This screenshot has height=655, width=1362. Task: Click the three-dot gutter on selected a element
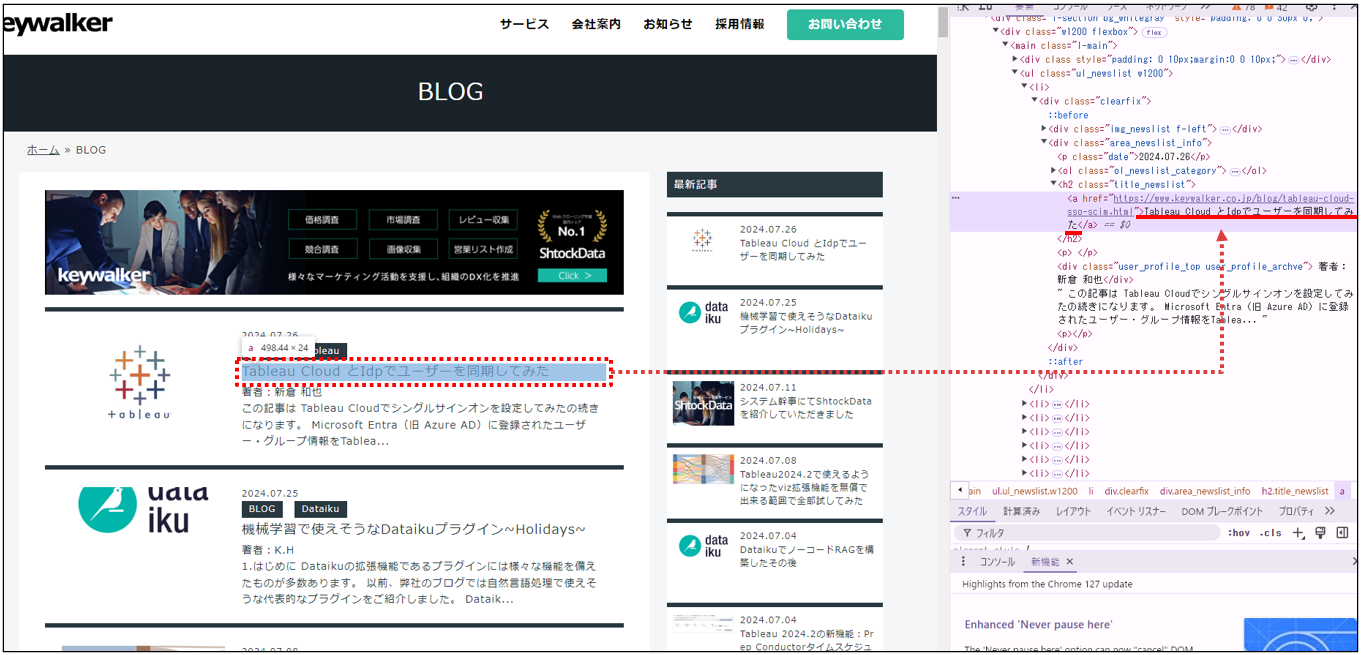pyautogui.click(x=956, y=198)
